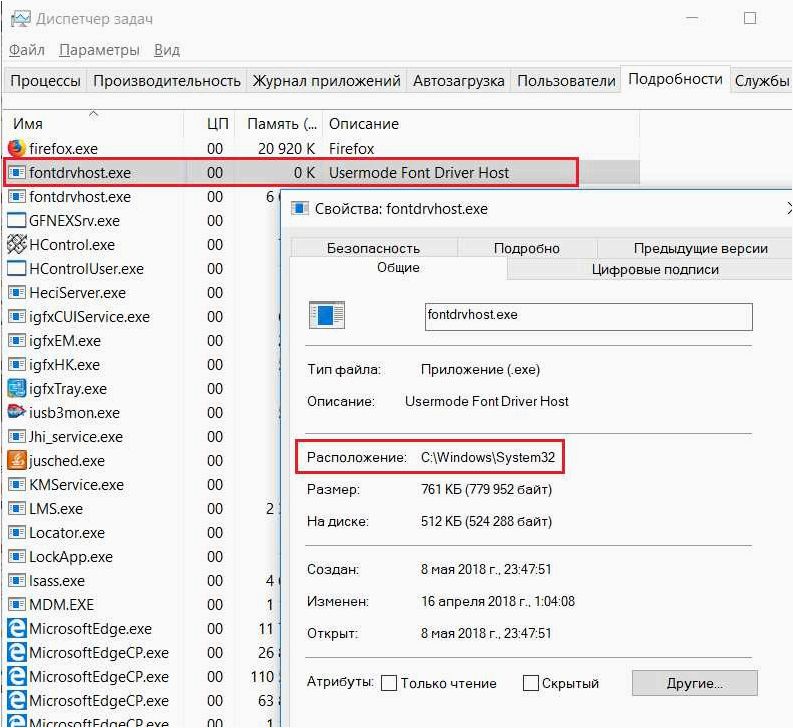Click the HControlUser.exe process icon

(16, 268)
